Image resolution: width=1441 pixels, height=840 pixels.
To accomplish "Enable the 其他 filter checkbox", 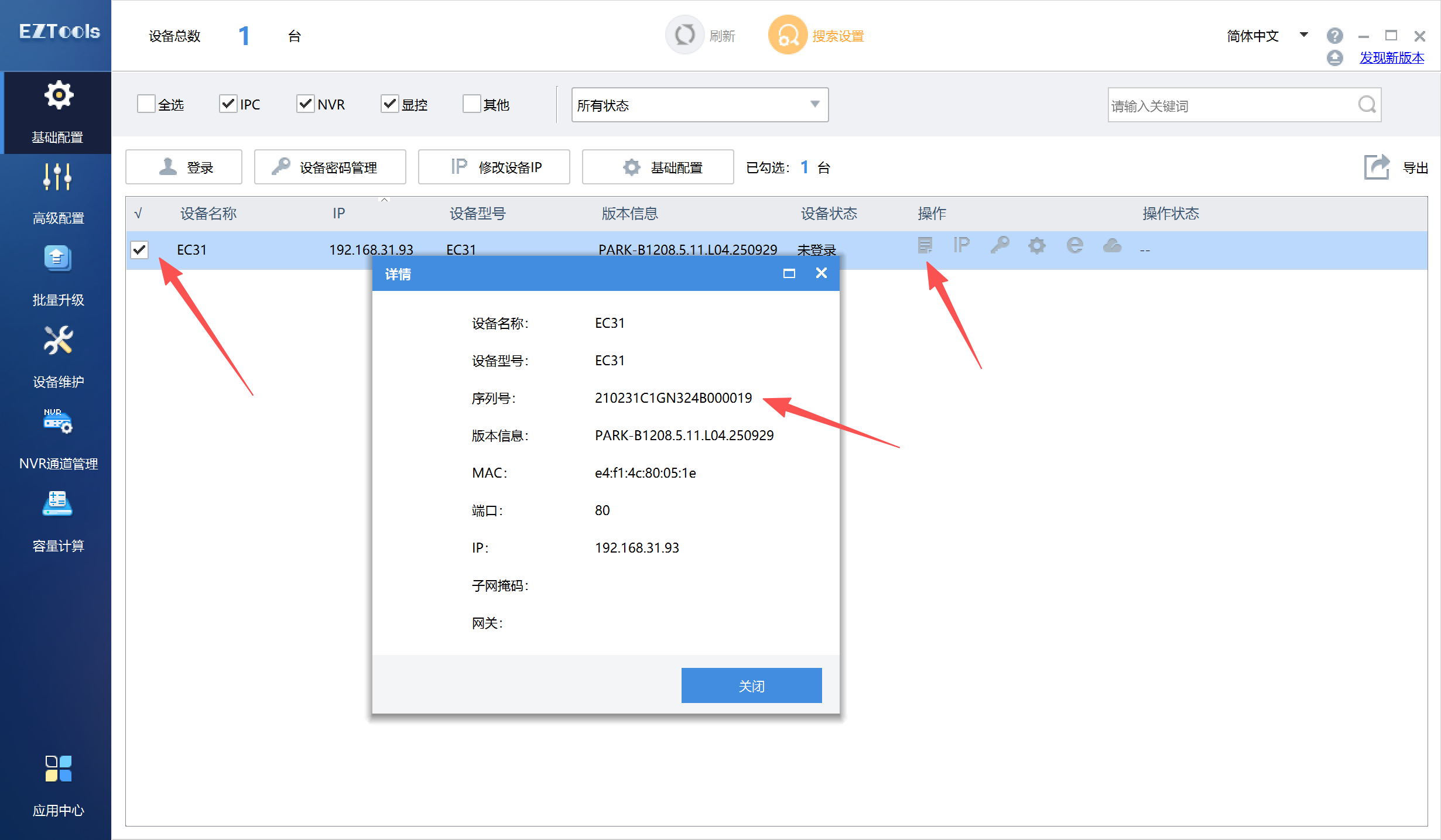I will tap(471, 104).
